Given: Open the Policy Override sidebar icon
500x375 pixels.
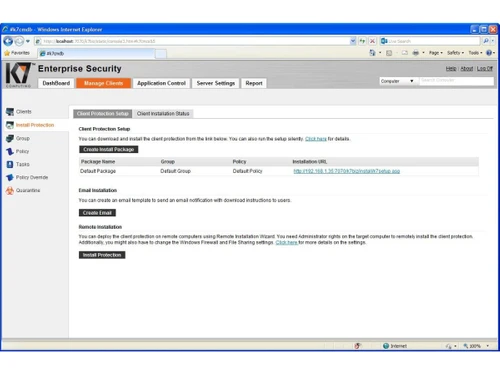Looking at the screenshot, I should (10, 177).
